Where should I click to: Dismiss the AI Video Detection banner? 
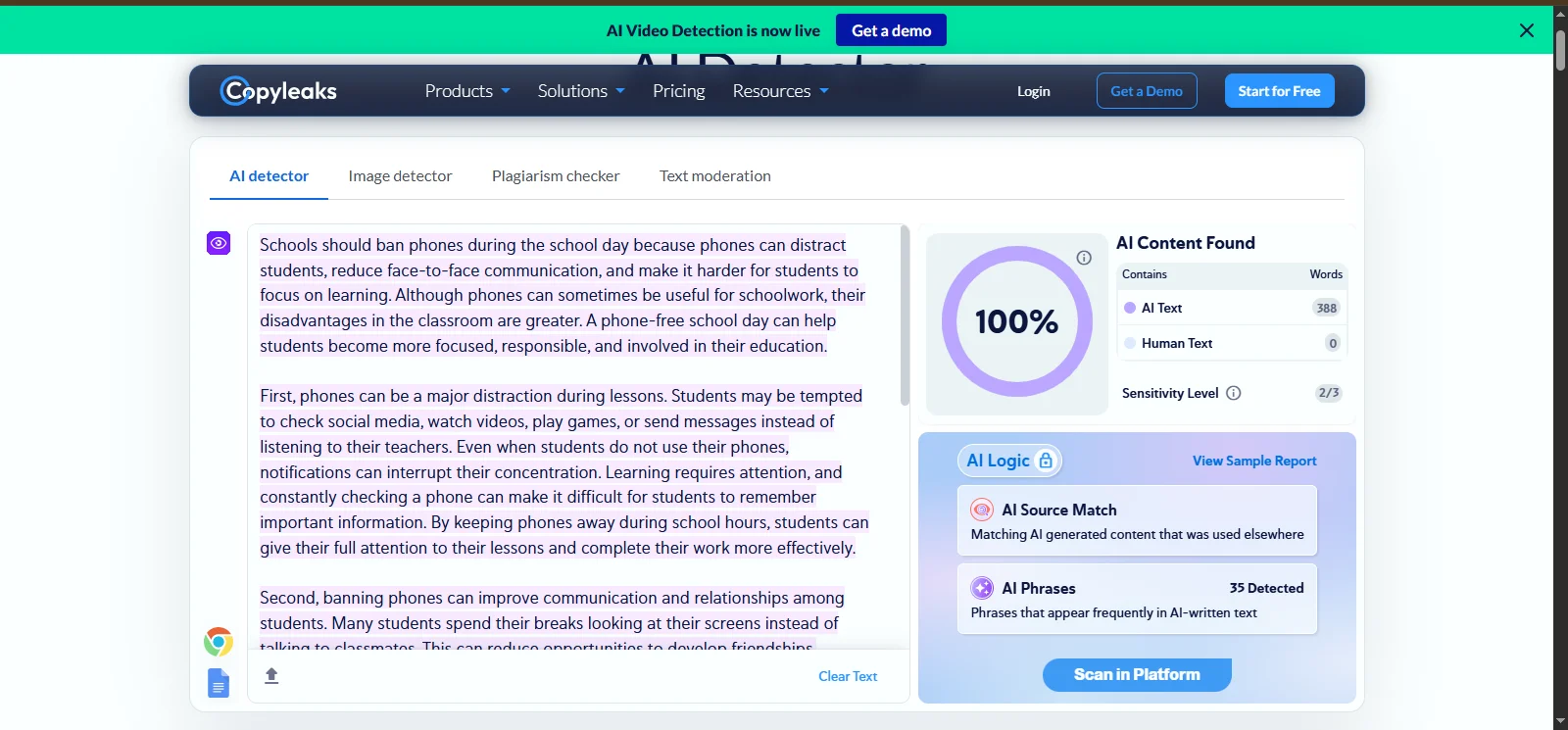[1527, 30]
